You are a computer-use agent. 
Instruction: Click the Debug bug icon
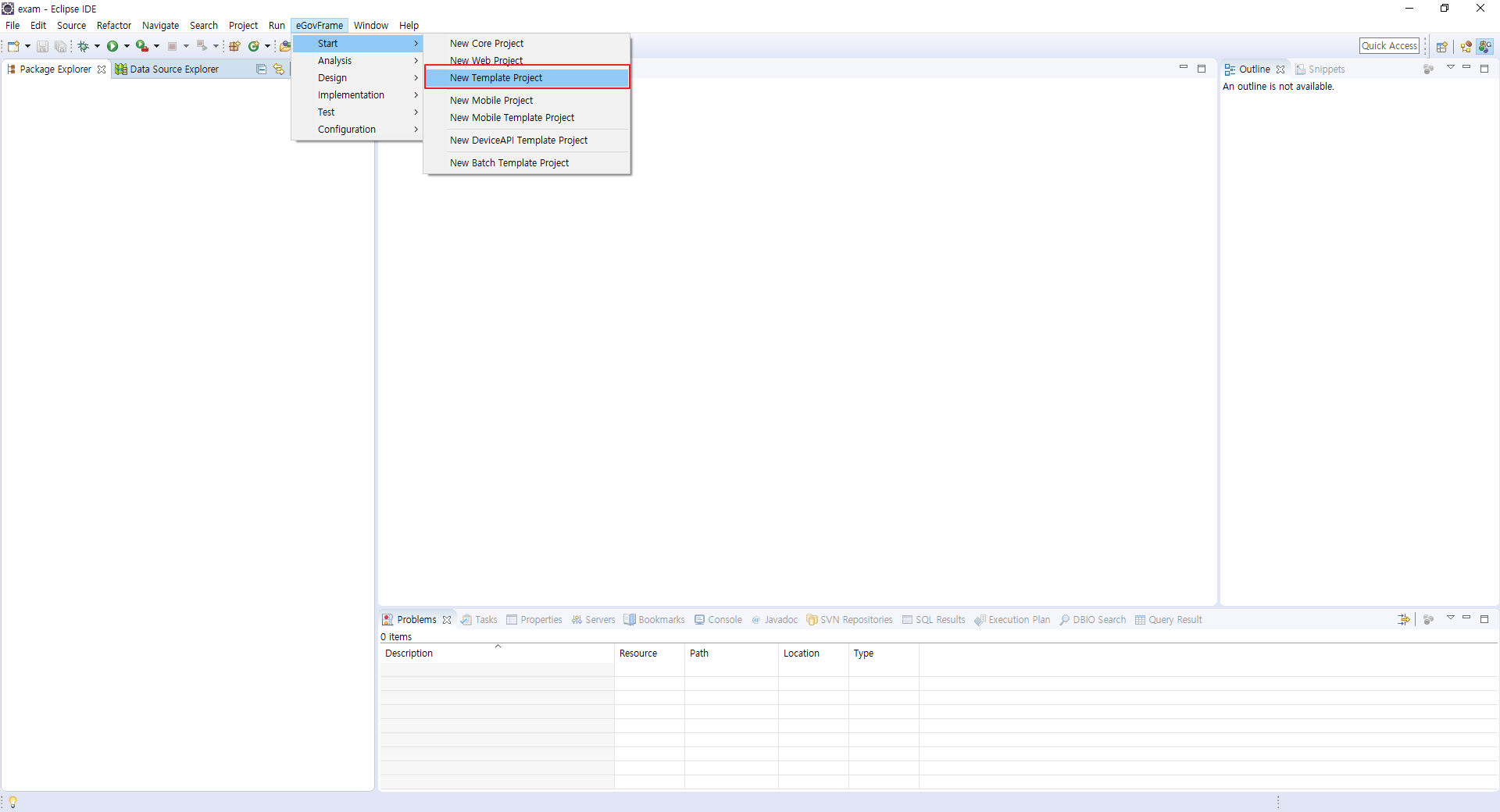point(83,46)
